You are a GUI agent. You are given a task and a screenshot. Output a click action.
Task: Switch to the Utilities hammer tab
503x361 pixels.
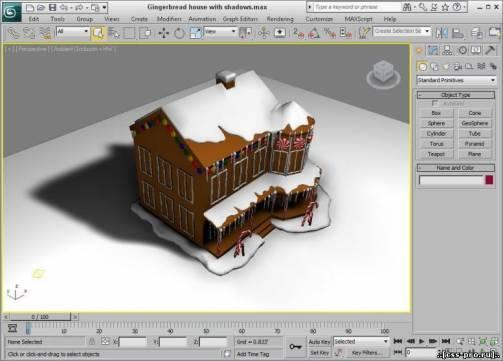pyautogui.click(x=490, y=50)
